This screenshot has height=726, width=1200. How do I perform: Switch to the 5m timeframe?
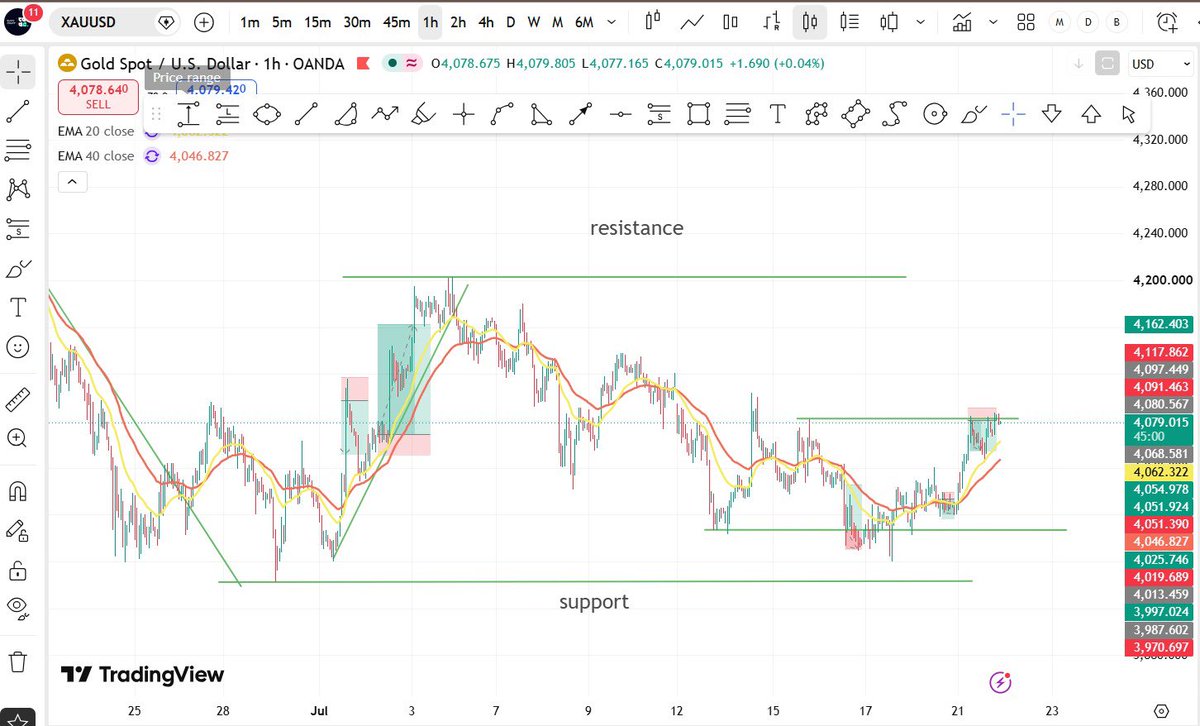[283, 21]
